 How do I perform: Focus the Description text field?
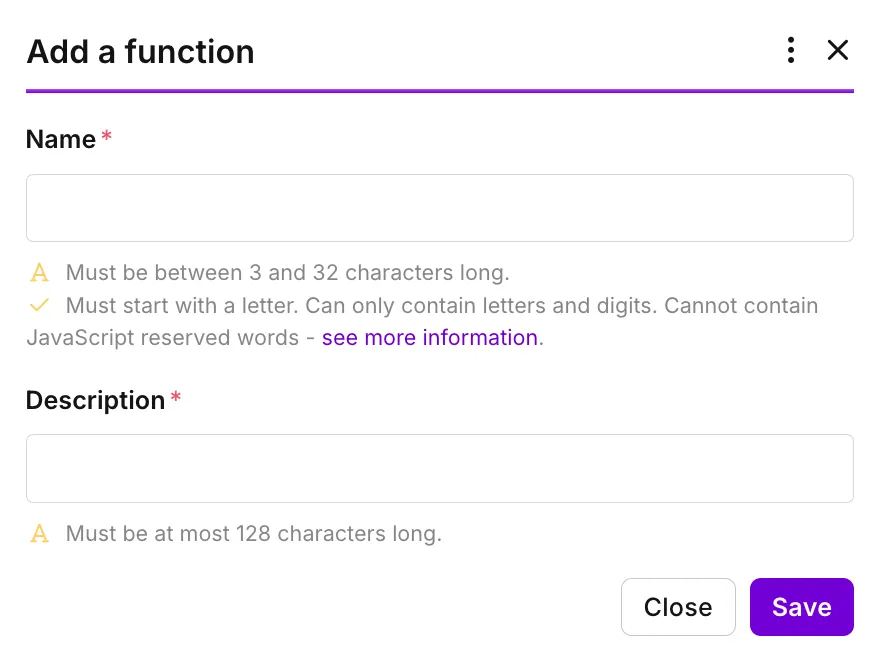(439, 469)
